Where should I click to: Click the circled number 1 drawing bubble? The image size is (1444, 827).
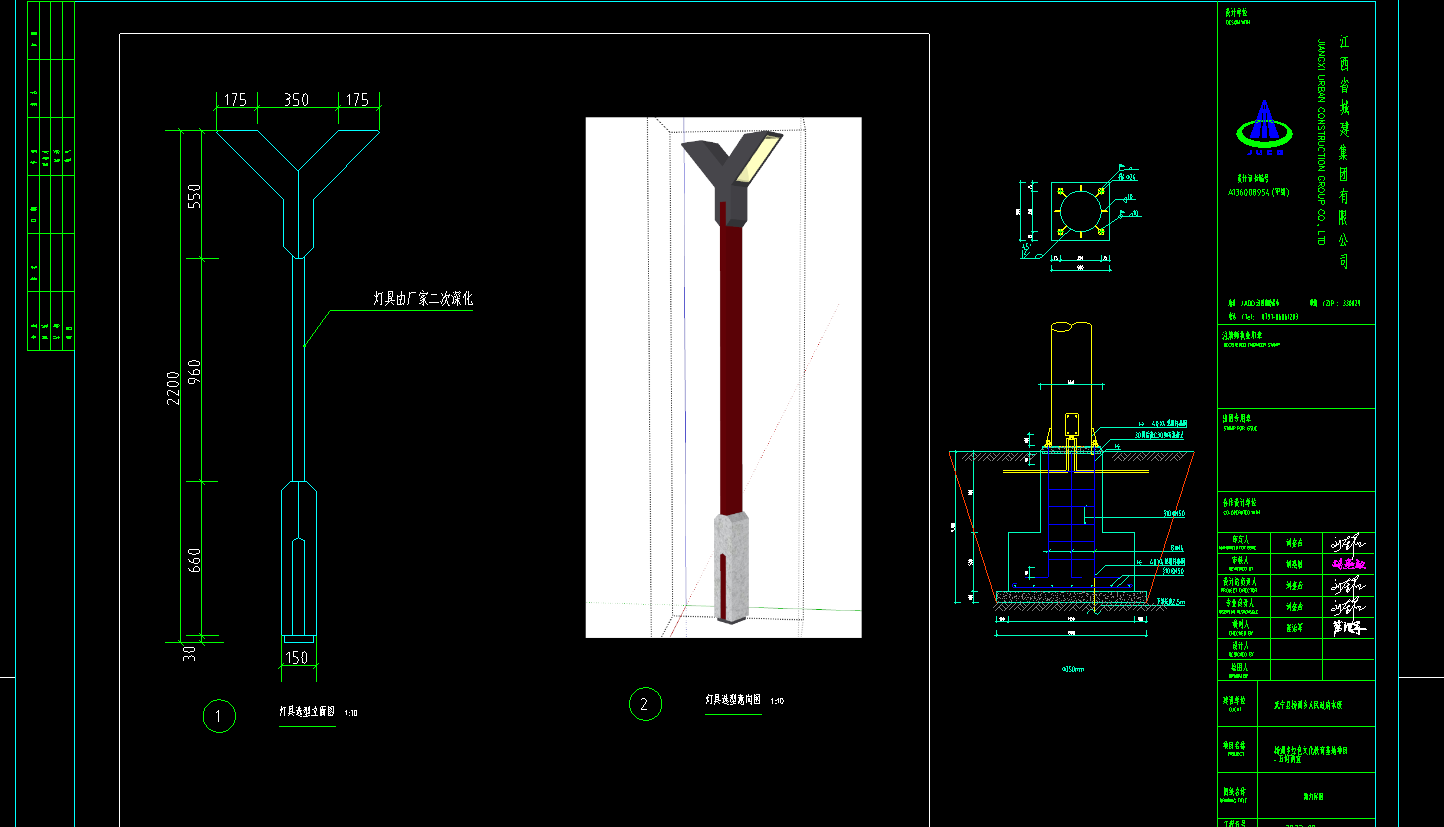(x=219, y=715)
